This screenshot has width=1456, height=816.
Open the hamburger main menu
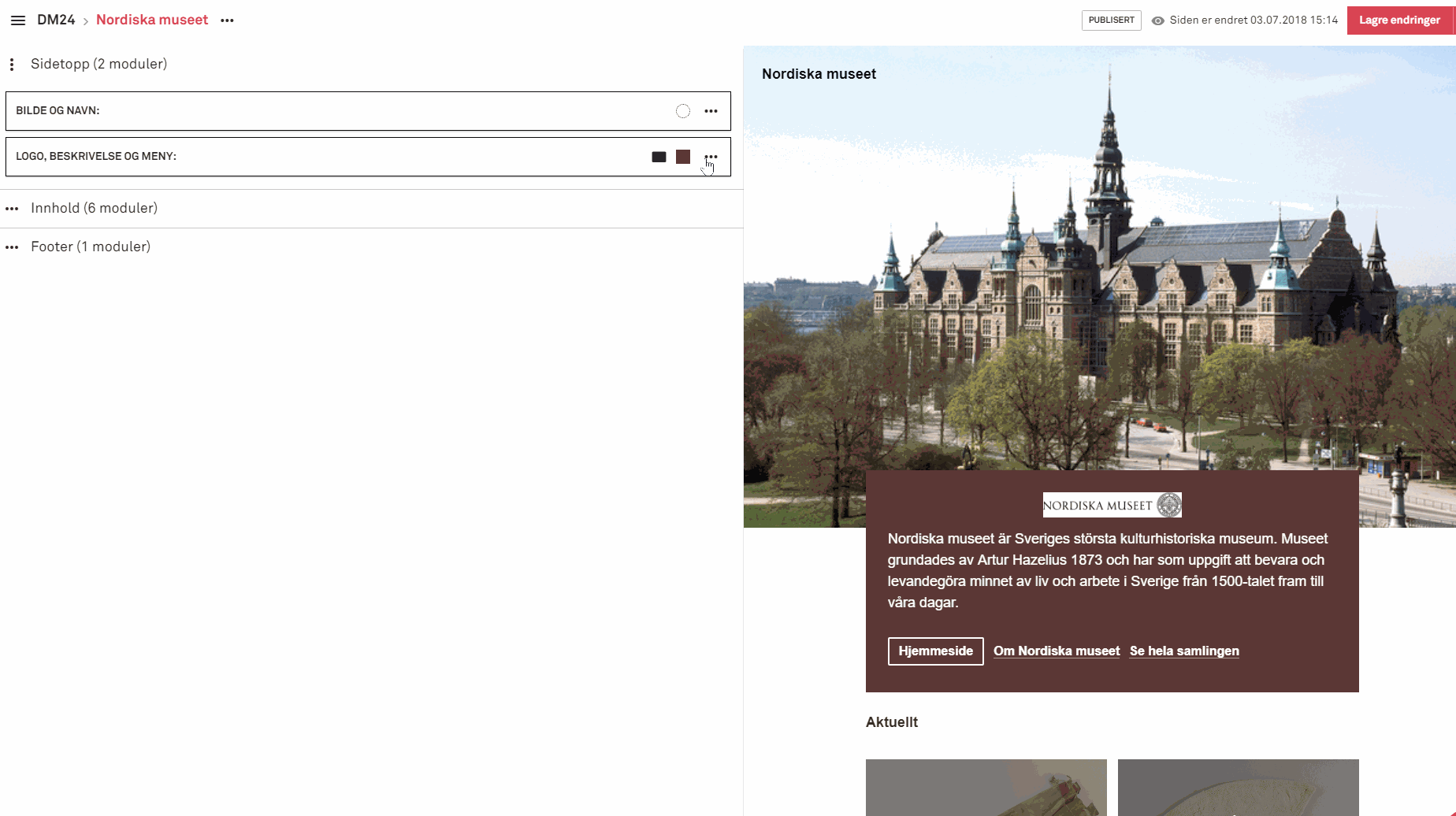(x=17, y=20)
